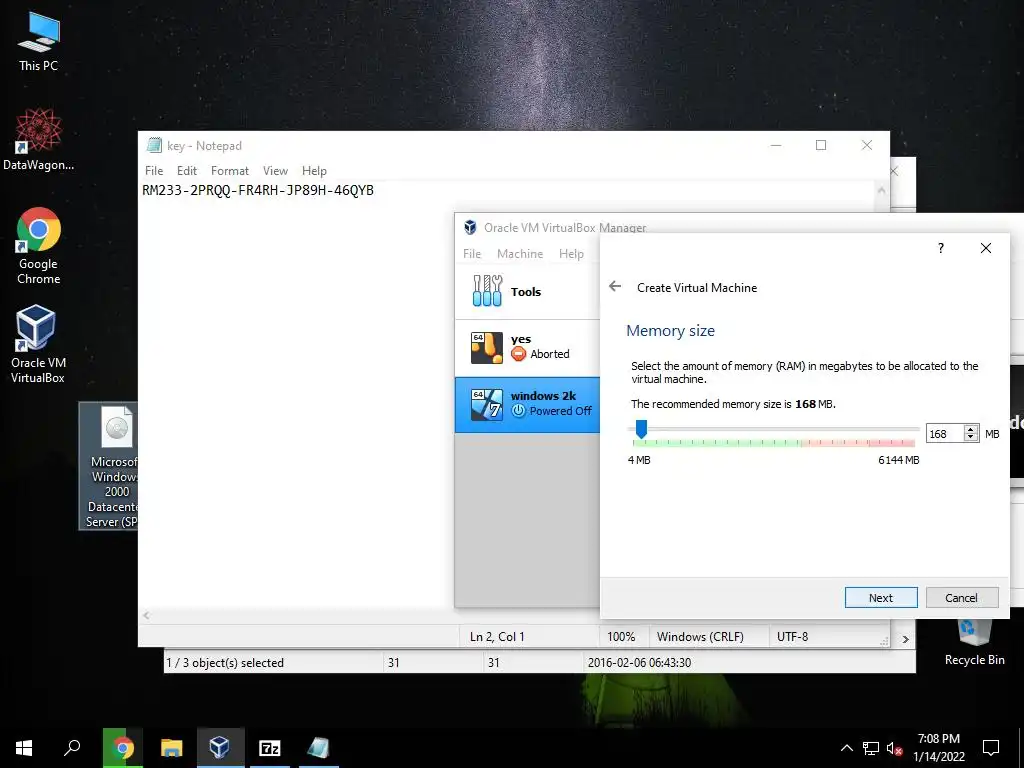Click the 100% zoom status in Notepad
This screenshot has width=1024, height=768.
coord(621,637)
